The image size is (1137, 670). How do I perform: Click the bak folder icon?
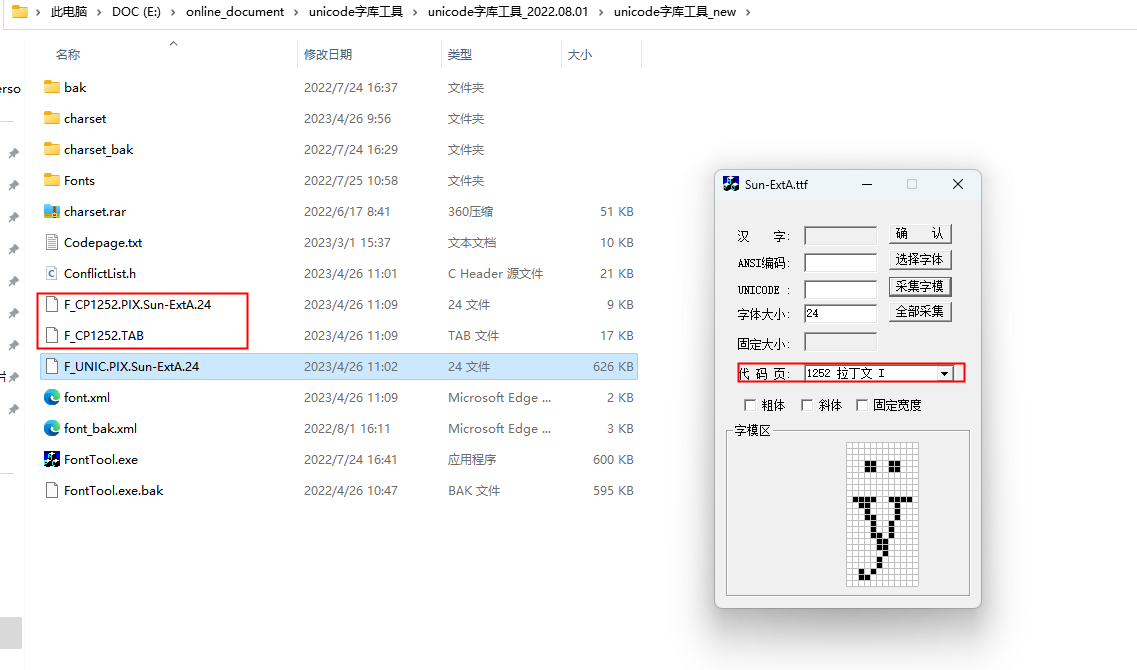pos(51,87)
